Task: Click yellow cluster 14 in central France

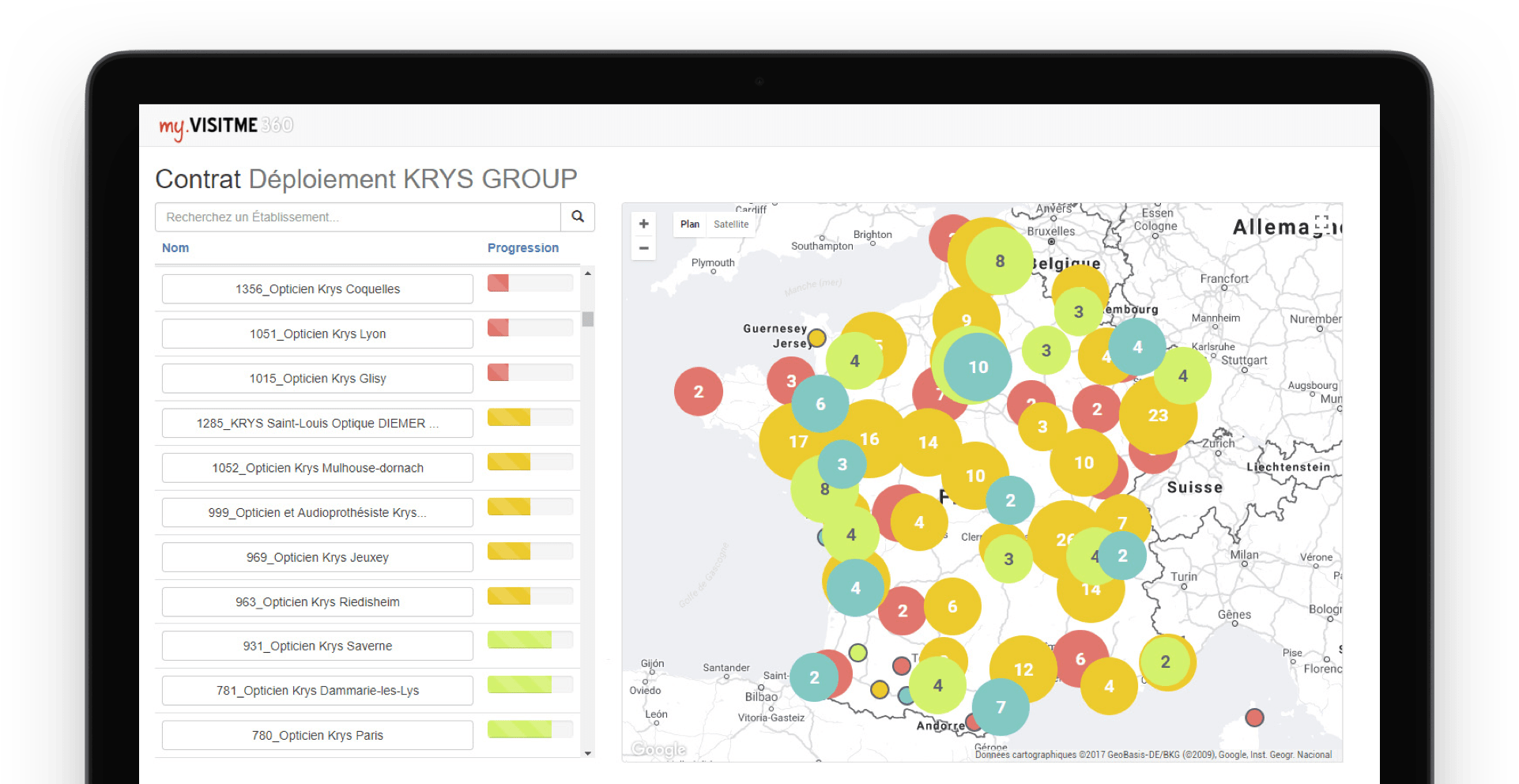Action: (x=928, y=443)
